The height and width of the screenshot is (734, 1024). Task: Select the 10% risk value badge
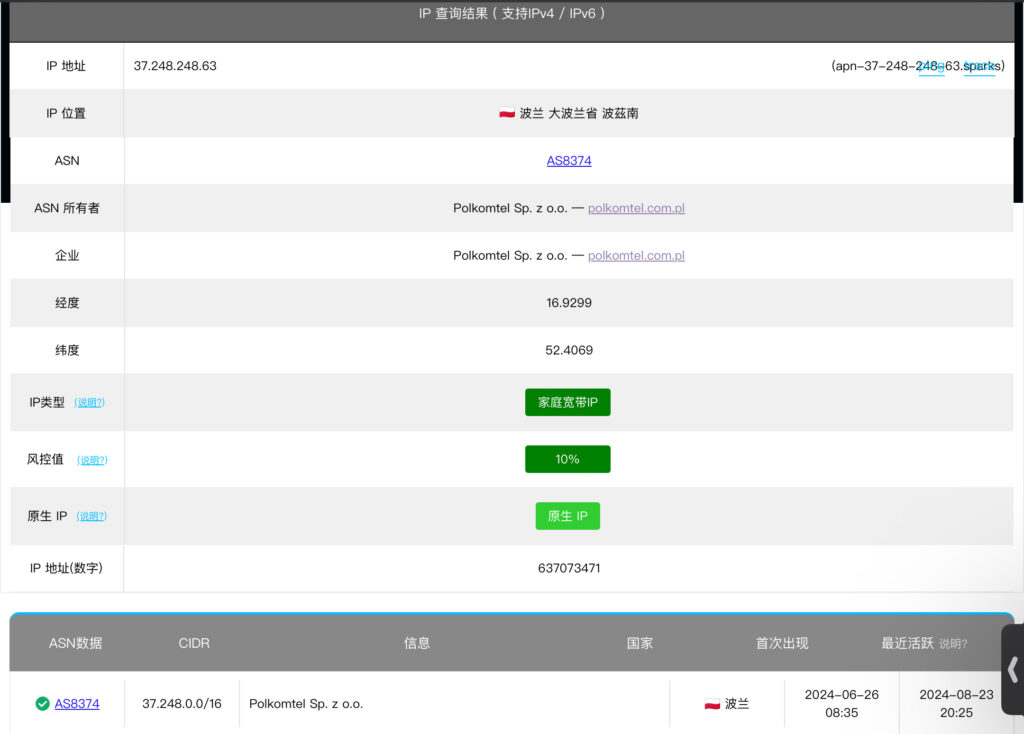567,459
